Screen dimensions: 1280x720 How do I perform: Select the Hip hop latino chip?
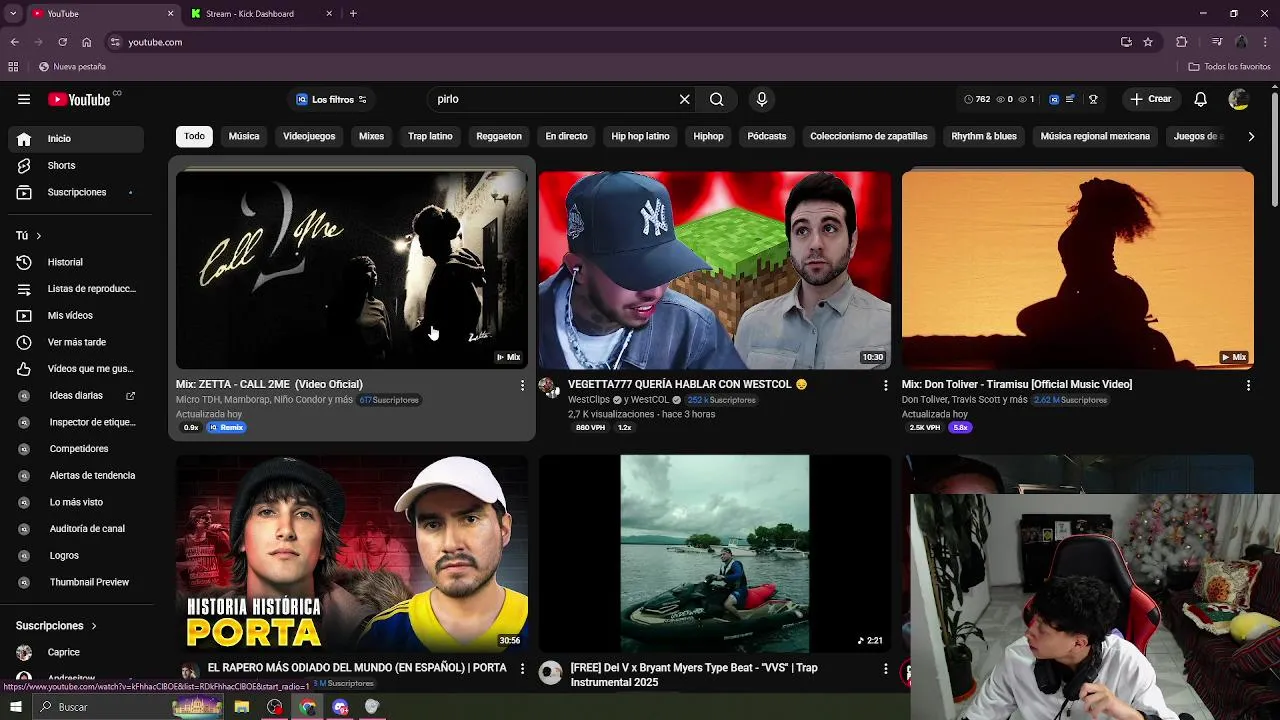pyautogui.click(x=640, y=136)
